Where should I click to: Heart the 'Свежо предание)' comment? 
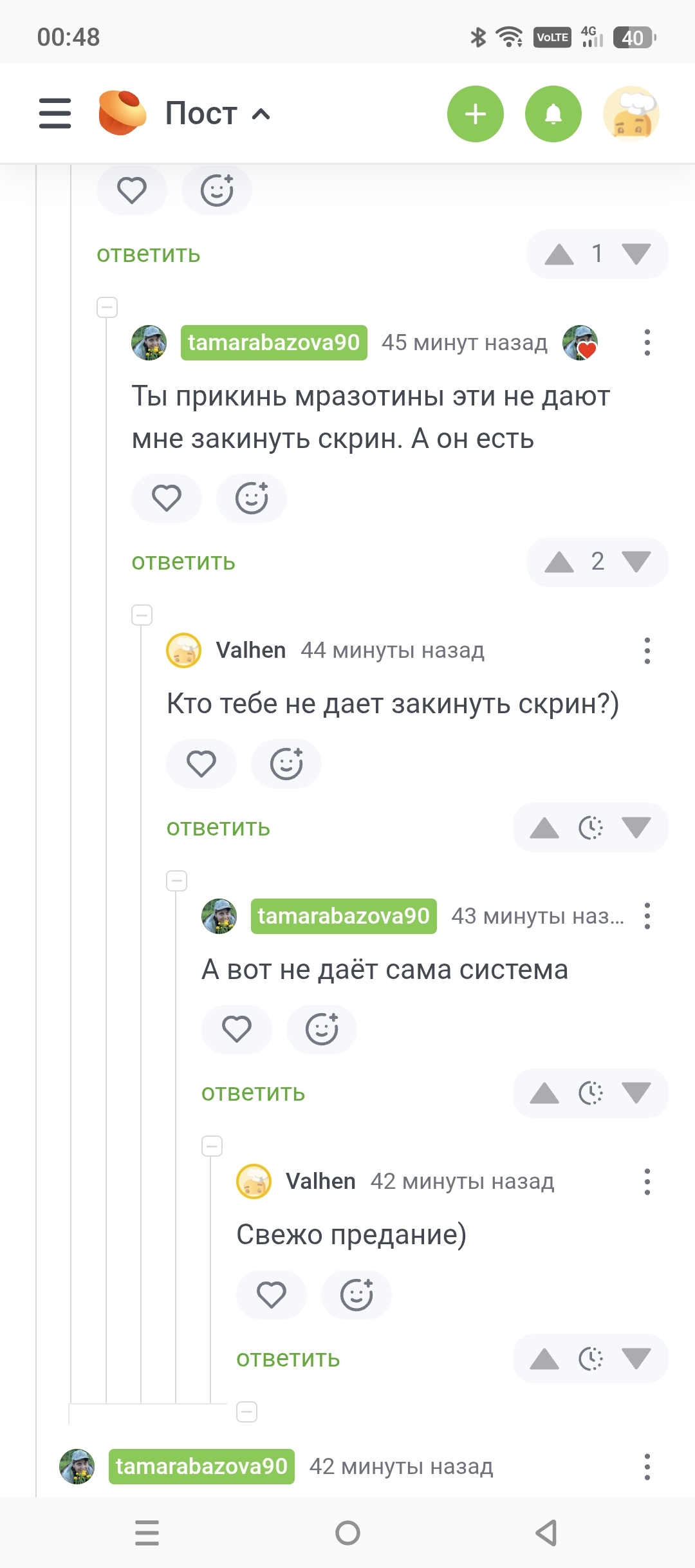point(272,1295)
